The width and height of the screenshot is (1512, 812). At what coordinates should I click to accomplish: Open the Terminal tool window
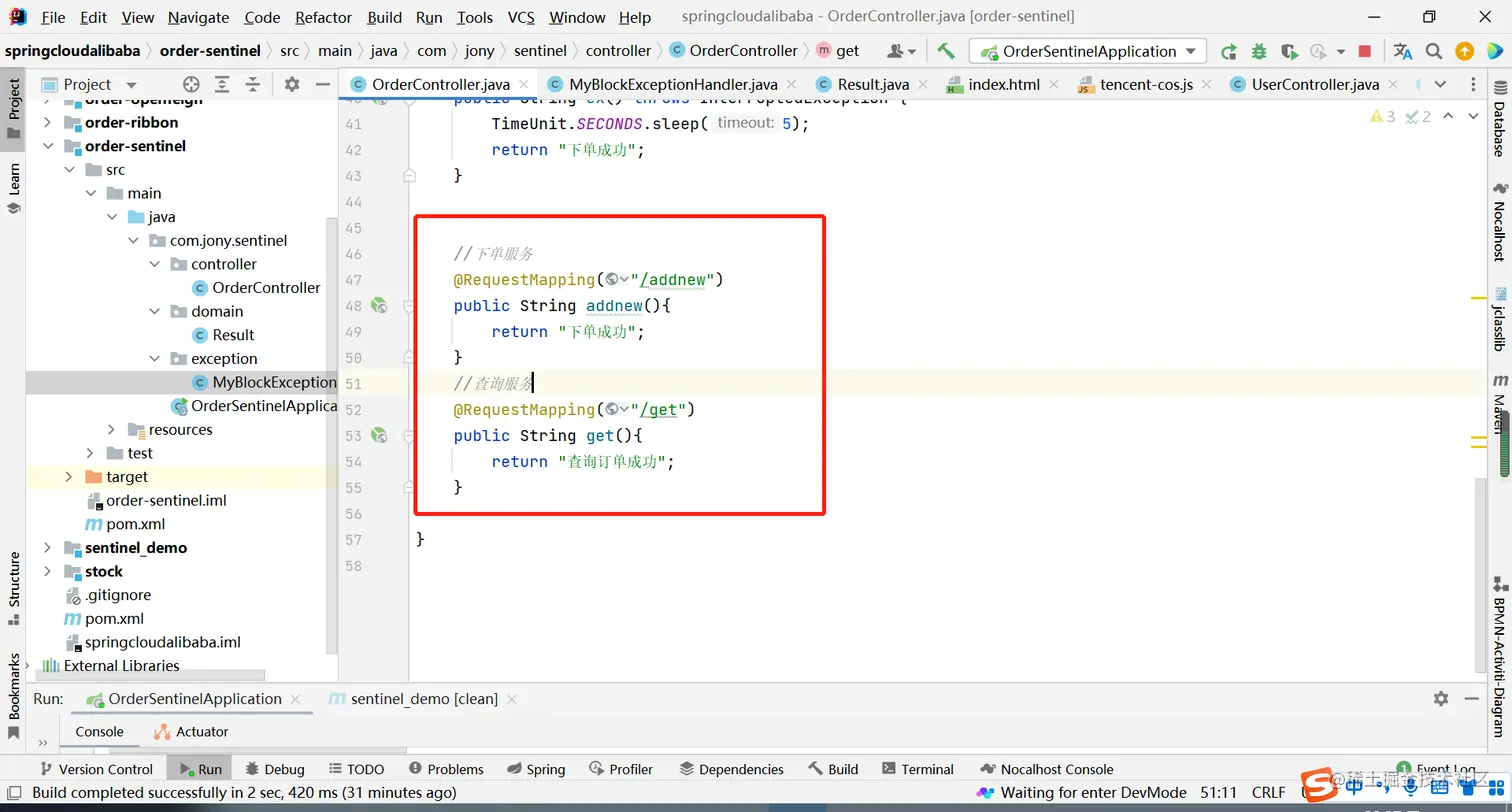(917, 769)
